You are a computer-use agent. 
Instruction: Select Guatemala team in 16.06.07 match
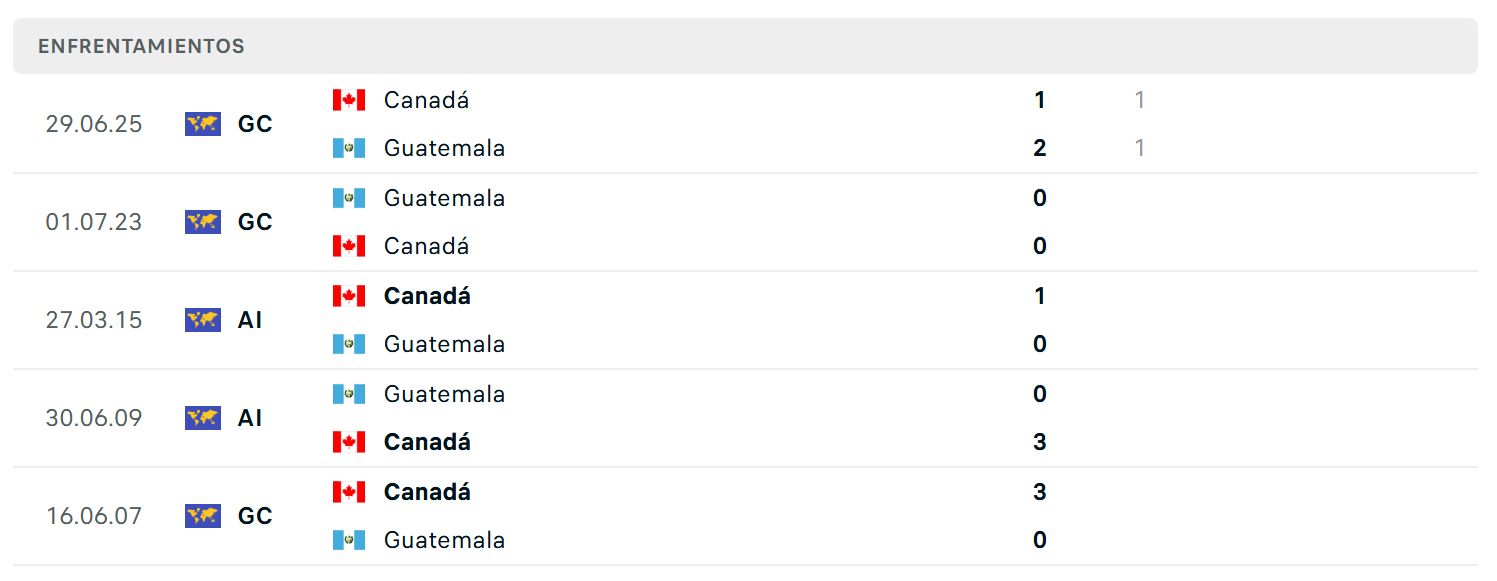click(444, 540)
